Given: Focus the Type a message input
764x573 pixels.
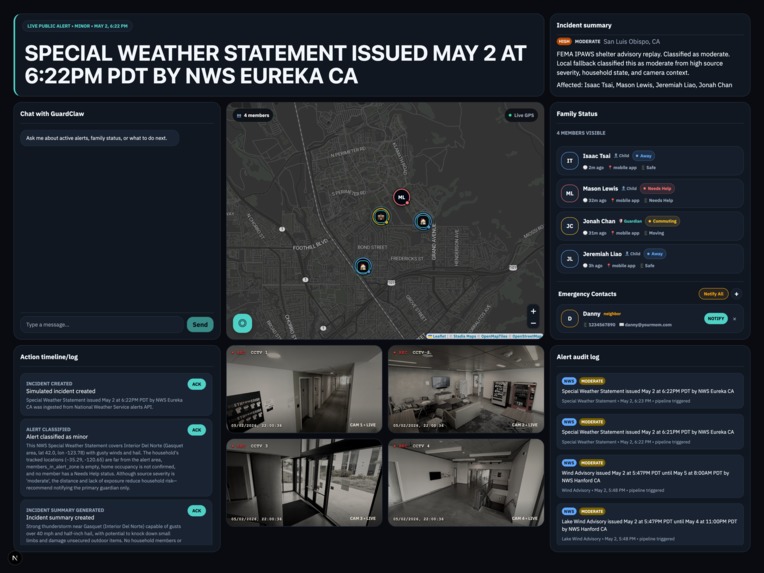Looking at the screenshot, I should [102, 325].
